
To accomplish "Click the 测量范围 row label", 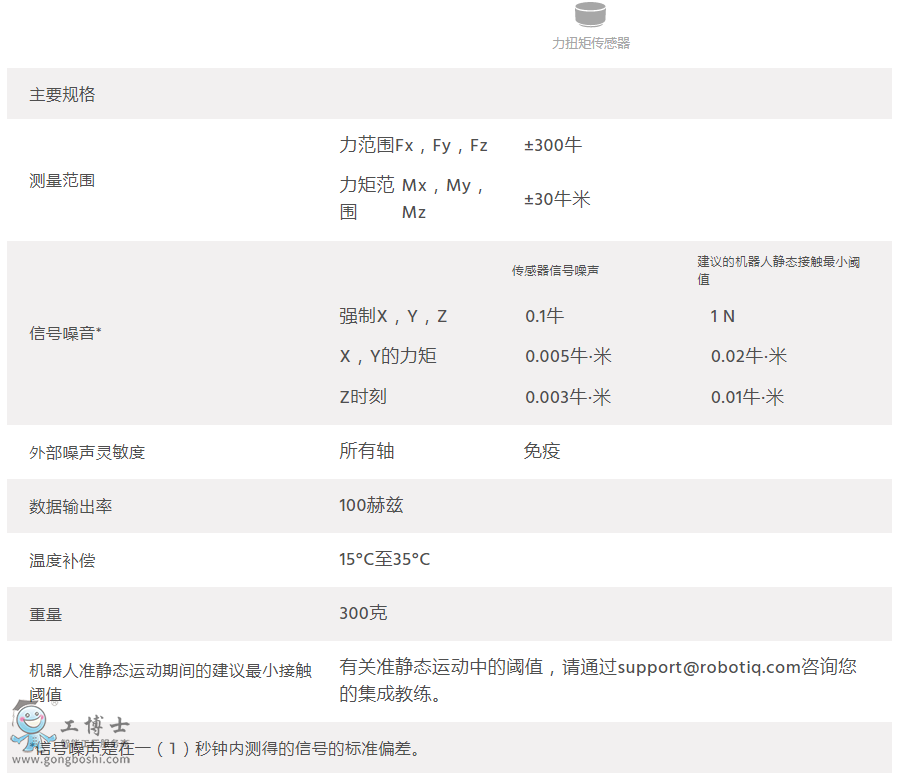I will (62, 181).
